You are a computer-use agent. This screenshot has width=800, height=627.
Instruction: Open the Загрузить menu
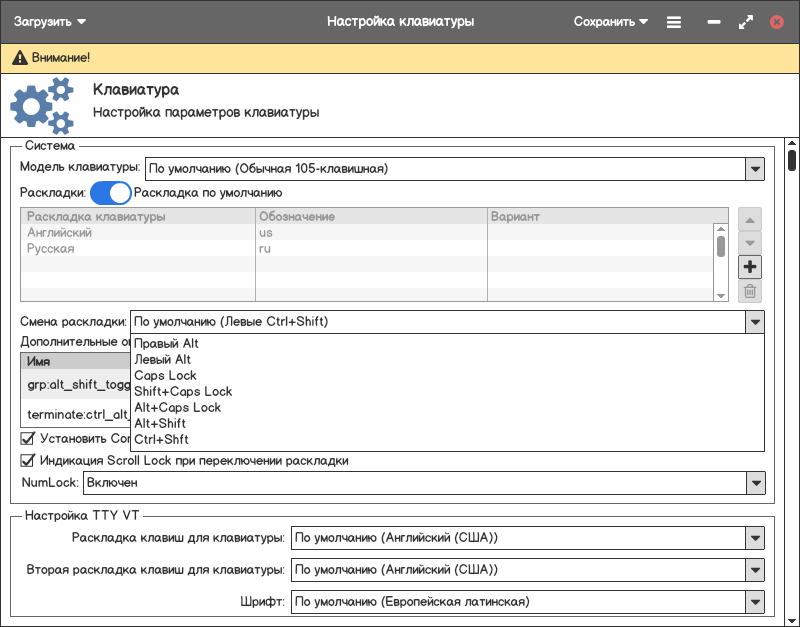50,21
